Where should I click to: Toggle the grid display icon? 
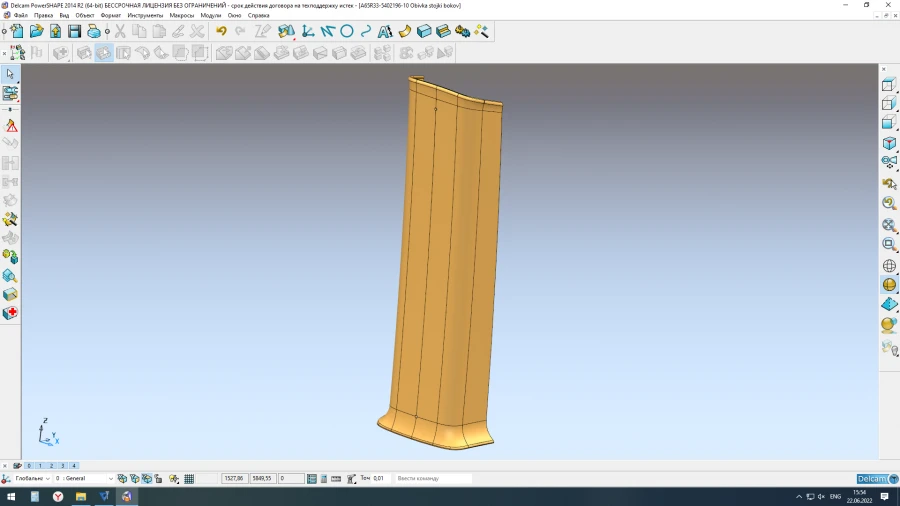tap(189, 479)
